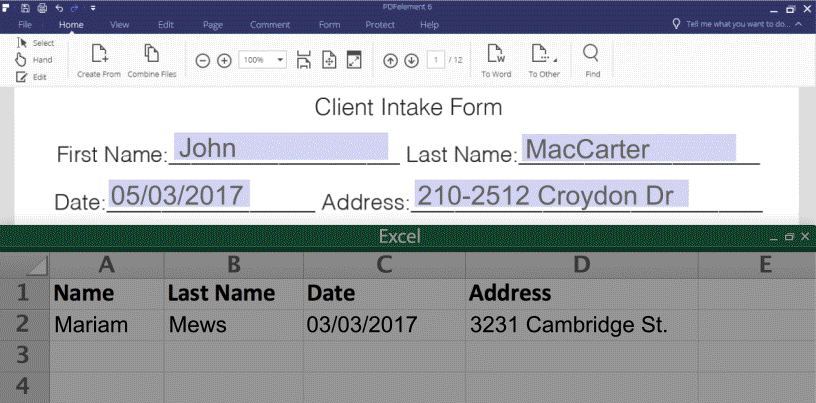Select column B header in Excel
This screenshot has height=403, width=816.
[234, 265]
